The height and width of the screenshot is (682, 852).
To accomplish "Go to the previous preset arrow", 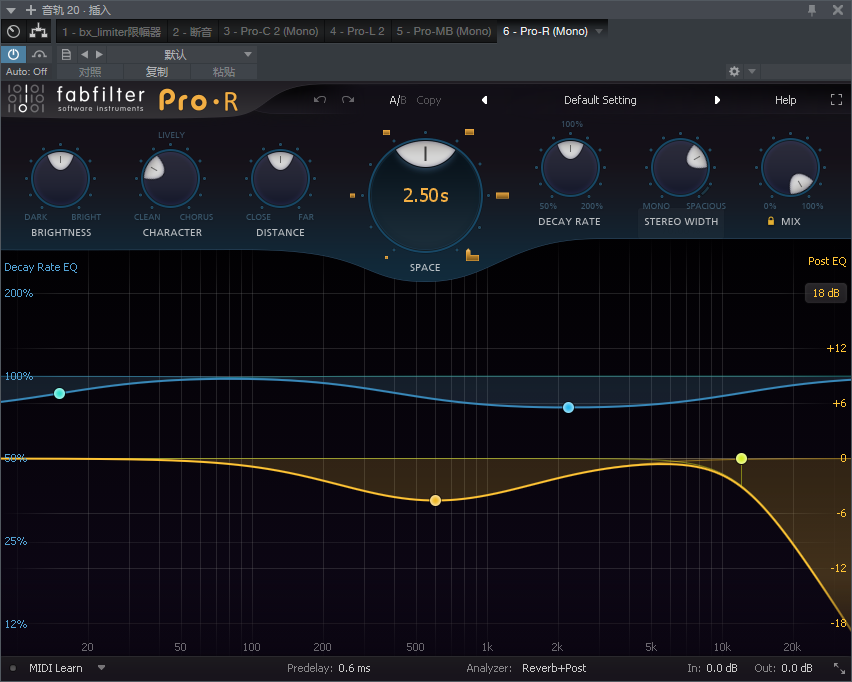I will 484,100.
